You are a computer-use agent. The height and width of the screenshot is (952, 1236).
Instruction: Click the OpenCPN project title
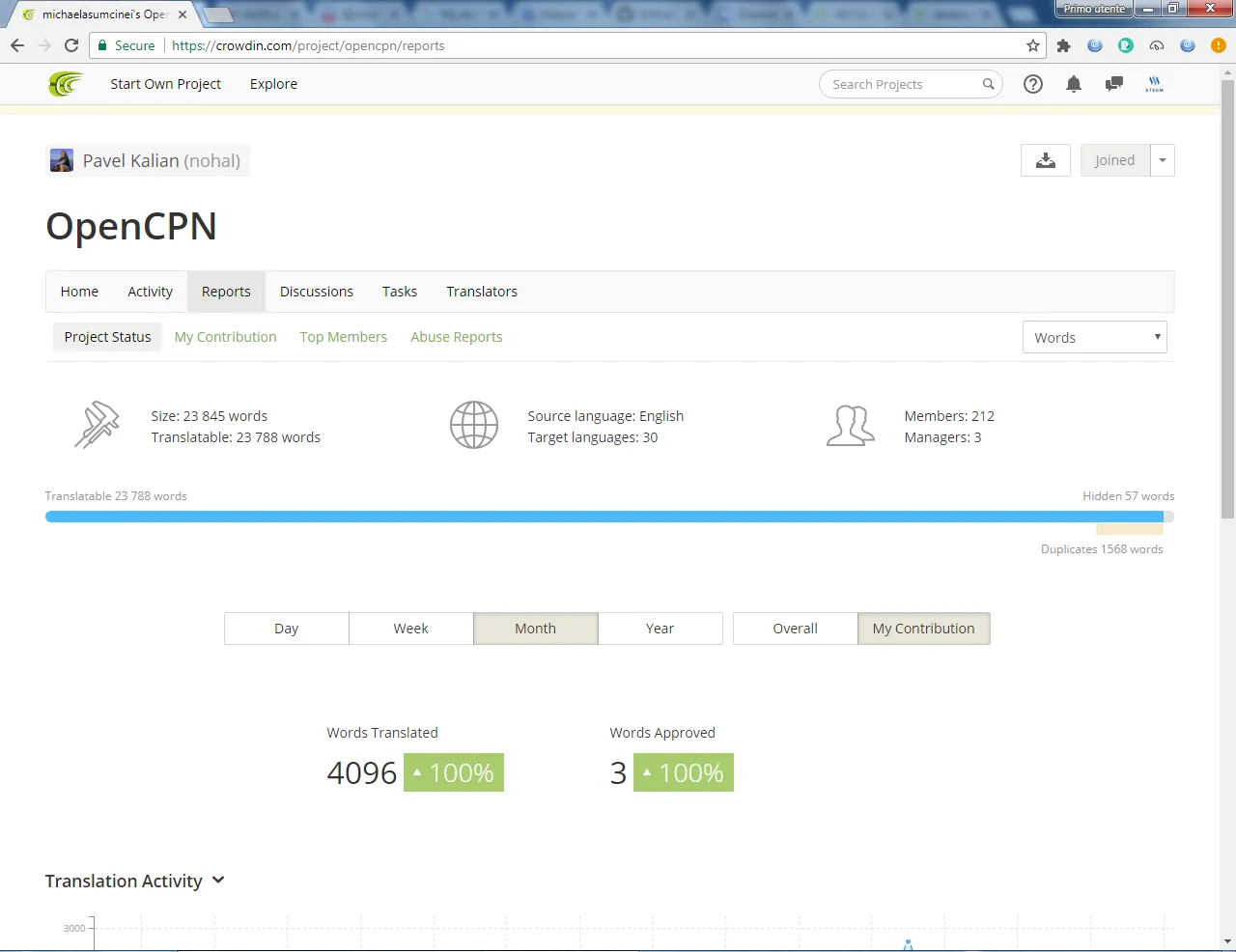[x=131, y=226]
